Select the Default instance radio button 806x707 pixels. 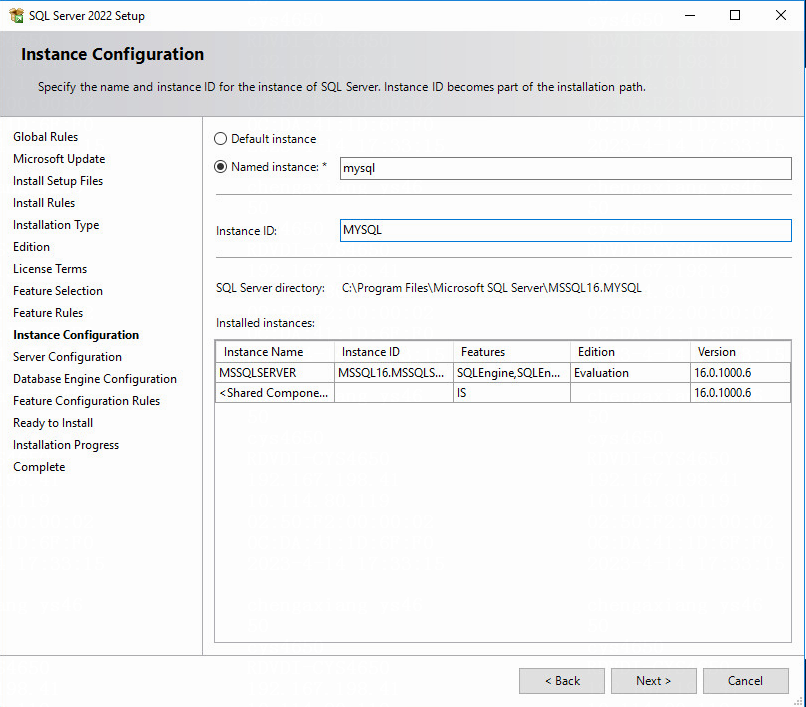tap(220, 139)
